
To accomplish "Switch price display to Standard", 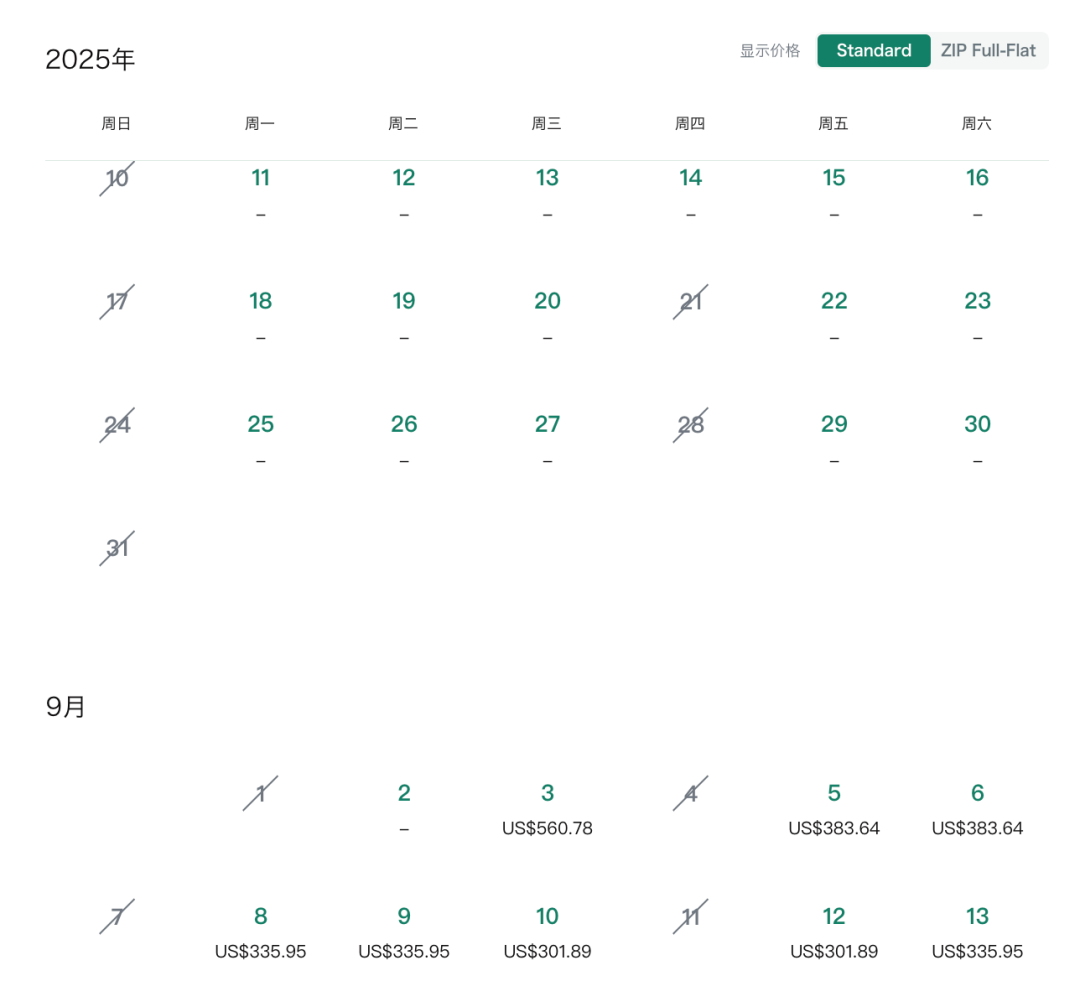I will click(873, 50).
